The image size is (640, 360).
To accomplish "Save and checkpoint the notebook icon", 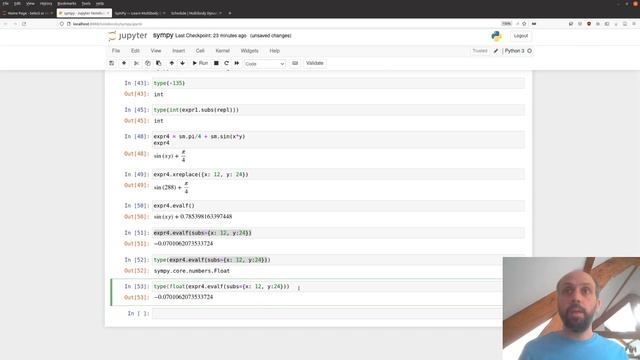I will (111, 63).
